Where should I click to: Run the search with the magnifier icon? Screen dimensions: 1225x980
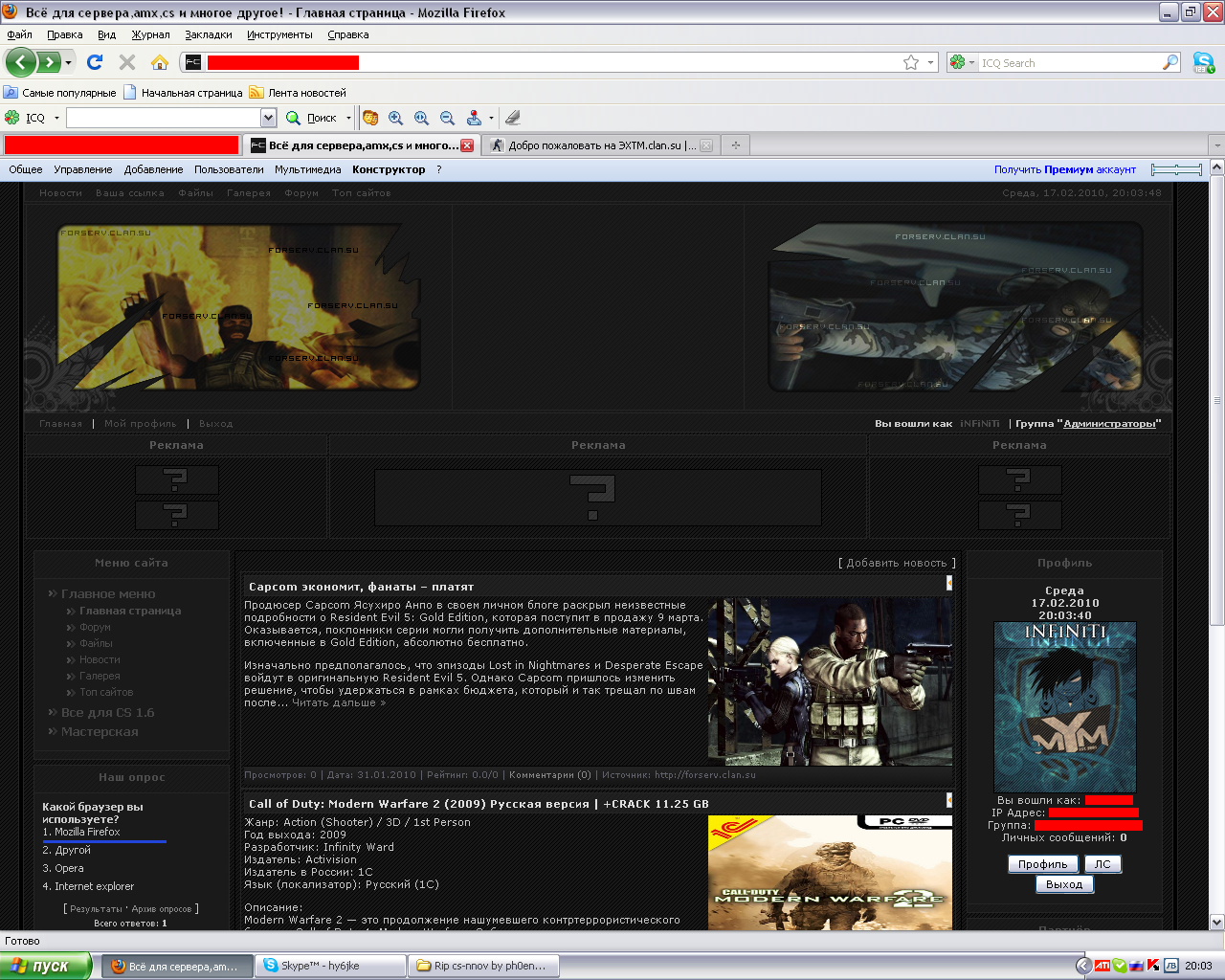(x=1170, y=62)
